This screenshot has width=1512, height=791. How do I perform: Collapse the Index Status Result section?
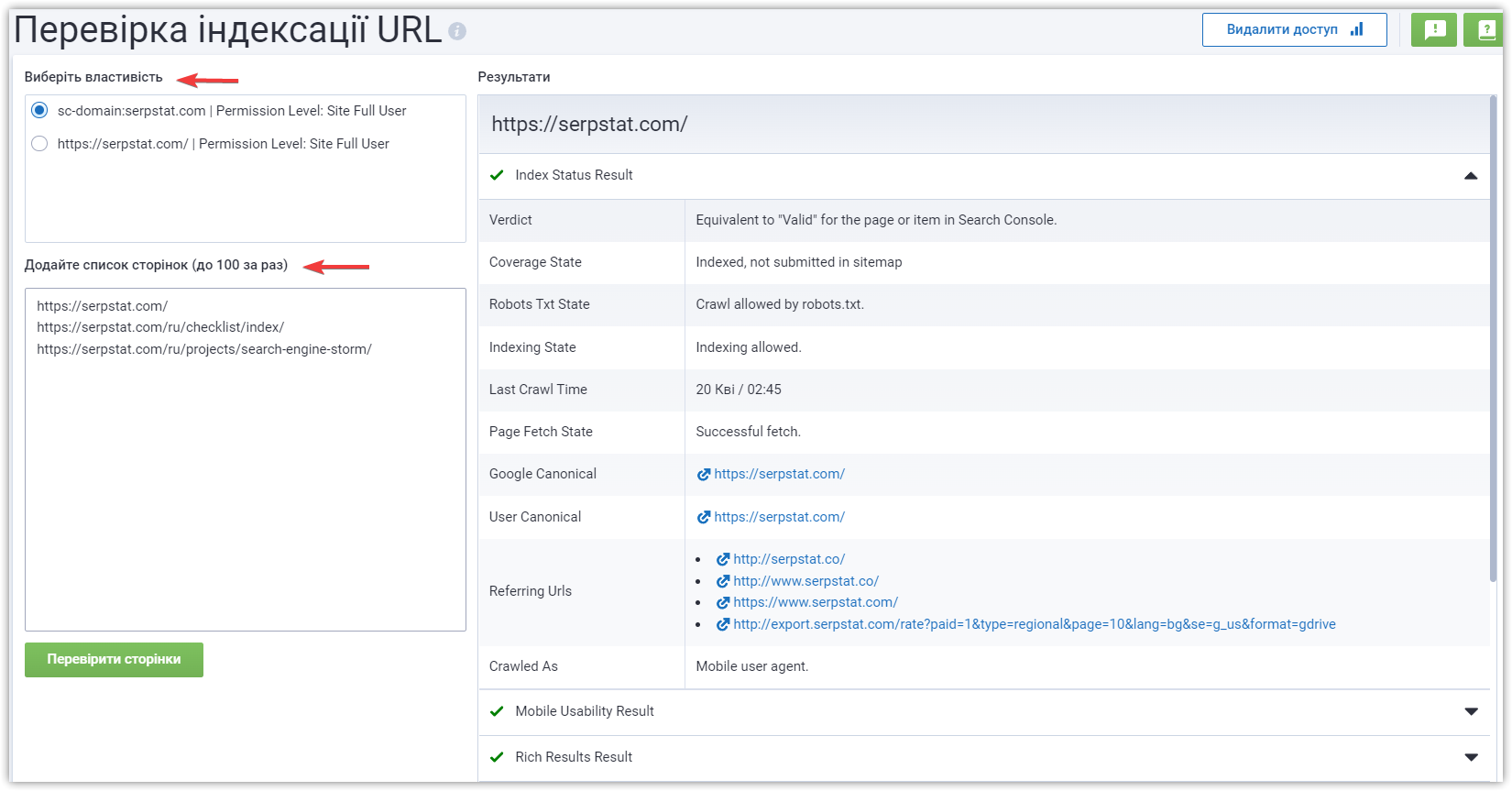click(1471, 176)
